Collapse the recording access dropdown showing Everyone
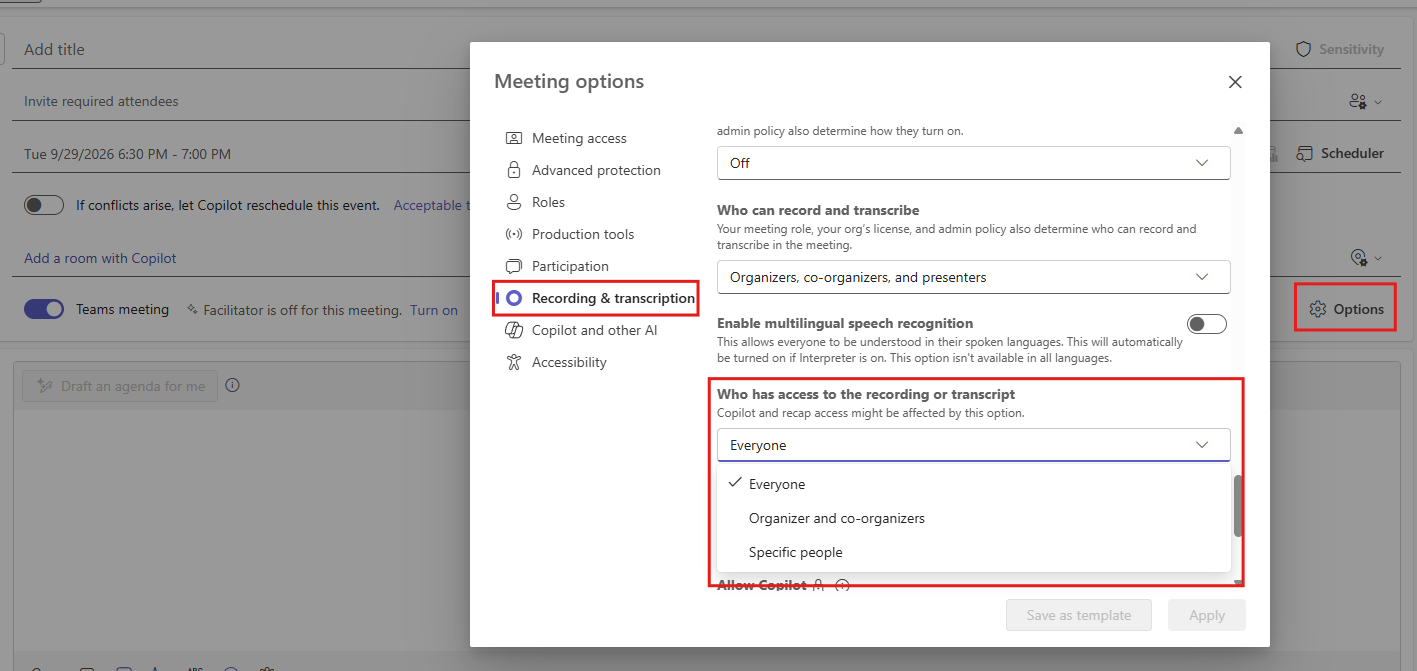The height and width of the screenshot is (671, 1417). [x=973, y=445]
